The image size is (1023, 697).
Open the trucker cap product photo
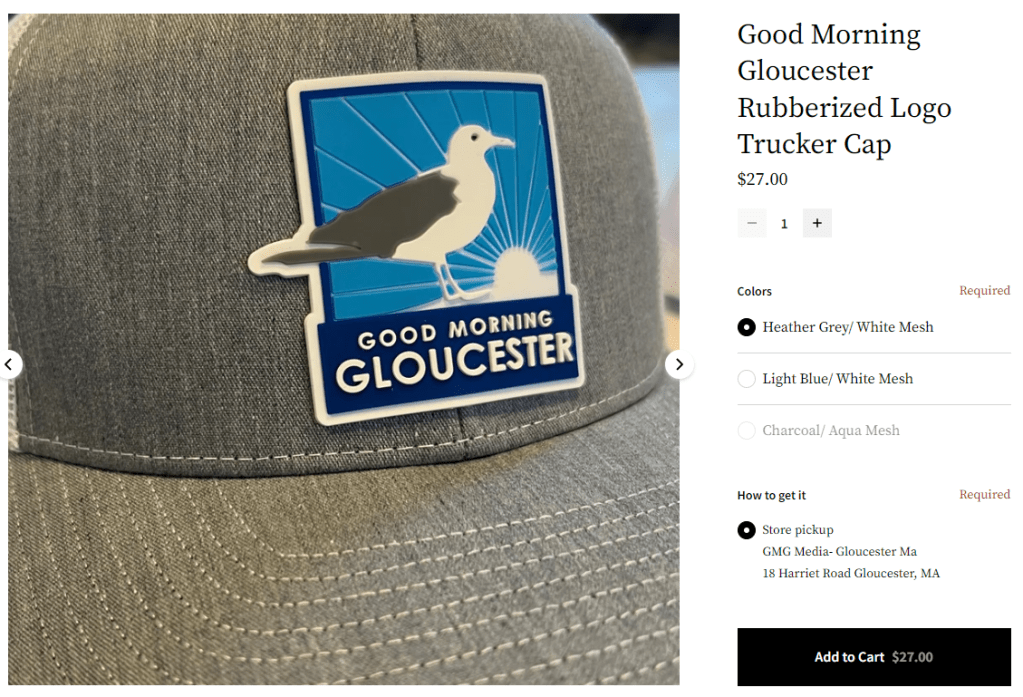coord(344,349)
